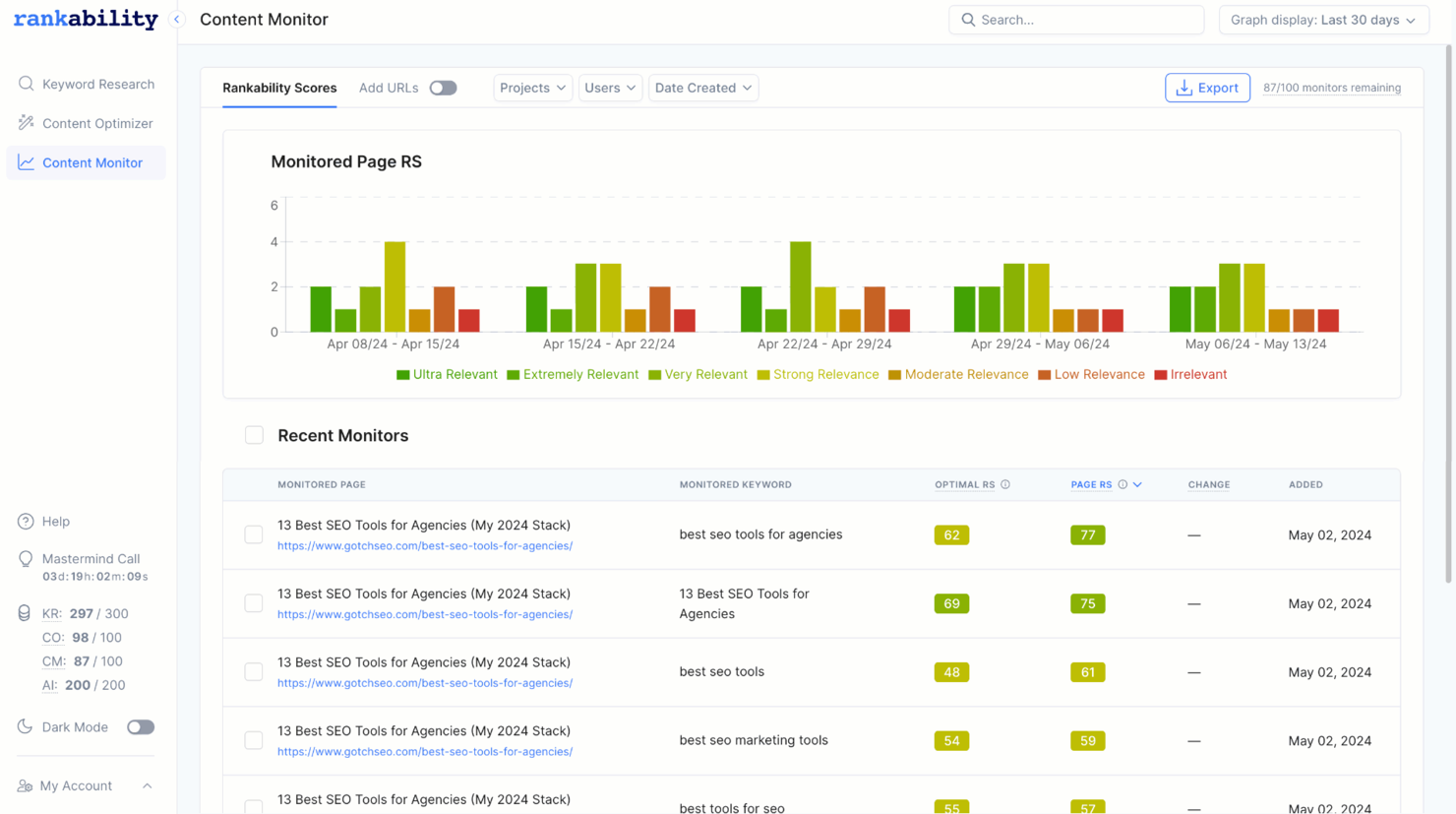Viewport: 1456px width, 814px height.
Task: Click the Help question mark icon
Action: 26,522
